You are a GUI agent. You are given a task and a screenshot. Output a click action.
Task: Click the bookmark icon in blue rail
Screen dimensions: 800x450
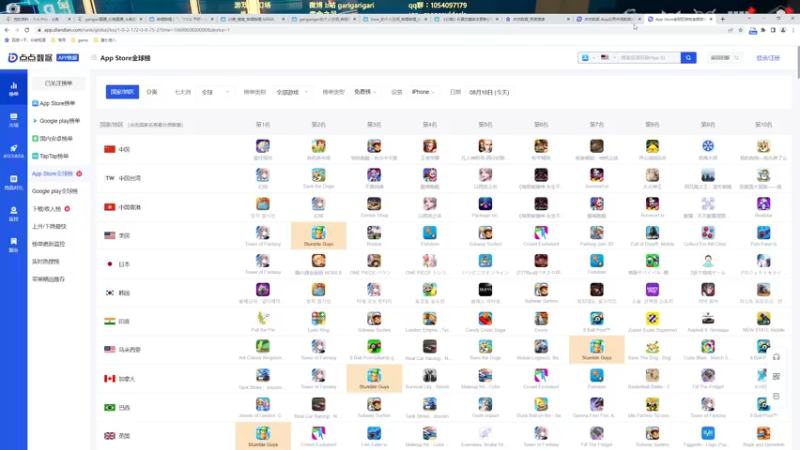tap(14, 244)
